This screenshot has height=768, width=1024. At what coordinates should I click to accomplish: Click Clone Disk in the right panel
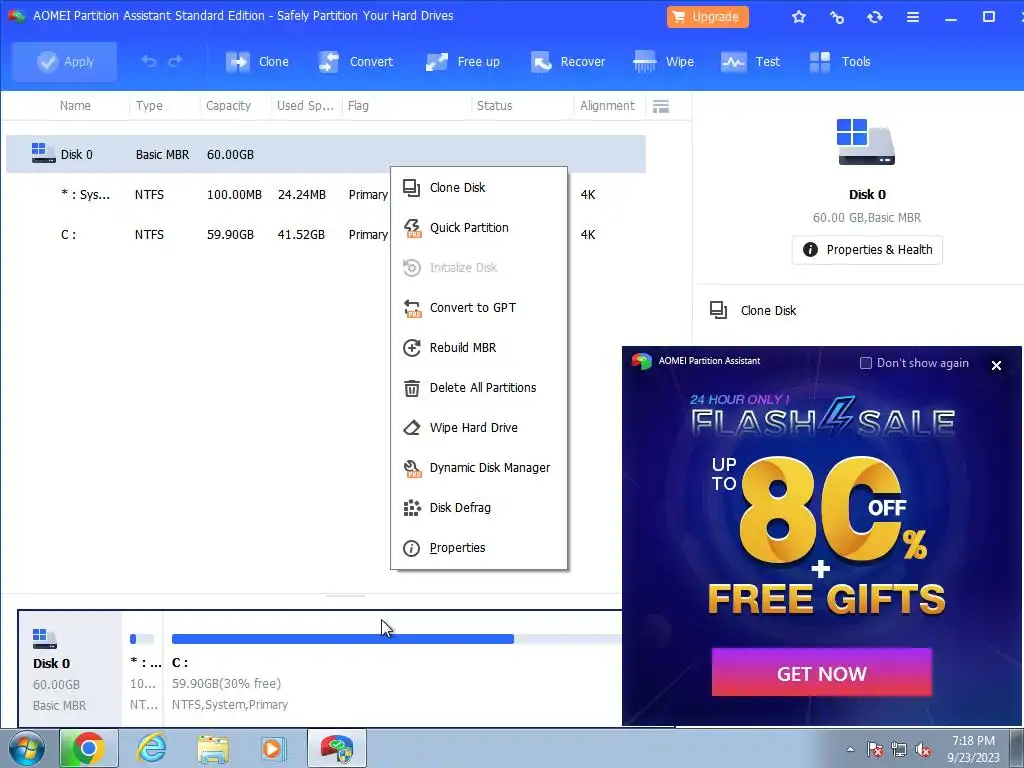[x=755, y=310]
